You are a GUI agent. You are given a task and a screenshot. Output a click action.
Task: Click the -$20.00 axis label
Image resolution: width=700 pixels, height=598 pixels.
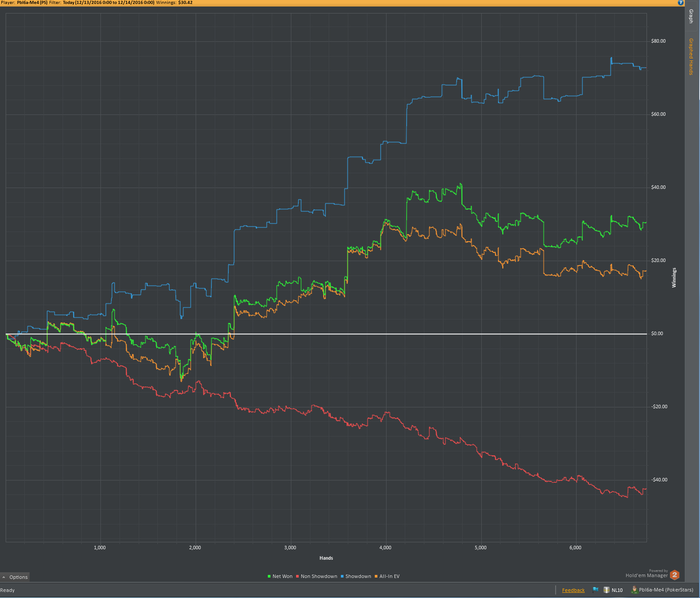(658, 407)
